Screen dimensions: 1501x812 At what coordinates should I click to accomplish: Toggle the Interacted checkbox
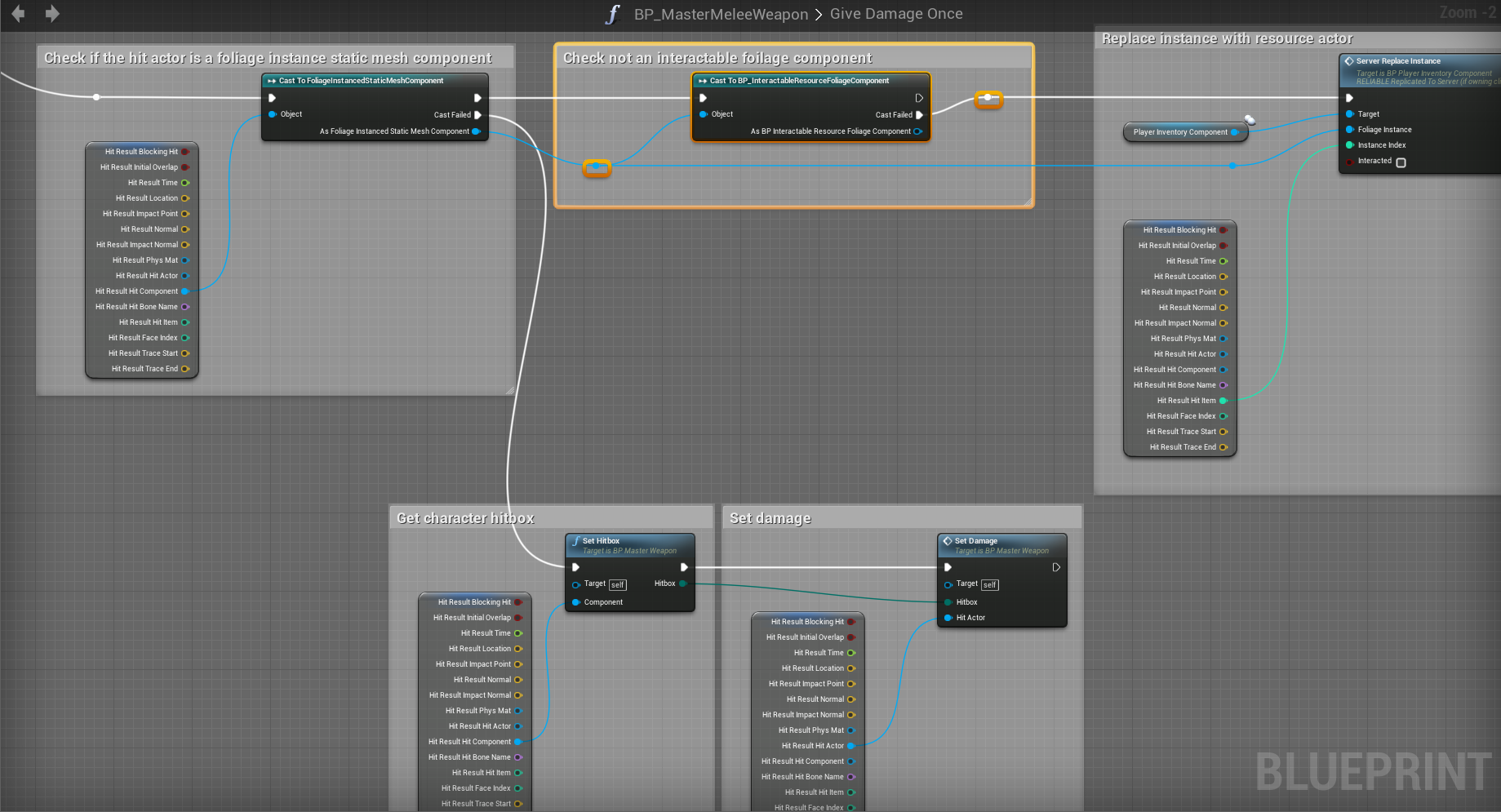(x=1401, y=162)
